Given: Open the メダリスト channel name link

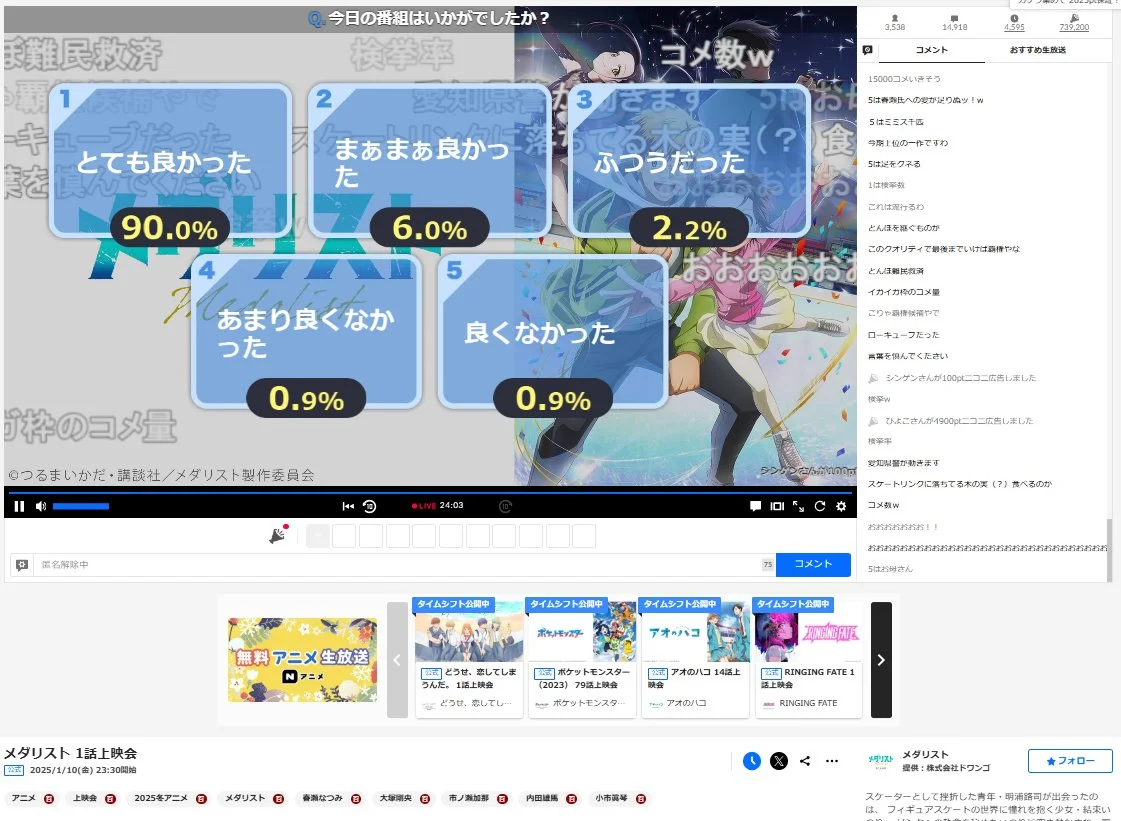Looking at the screenshot, I should [x=925, y=754].
